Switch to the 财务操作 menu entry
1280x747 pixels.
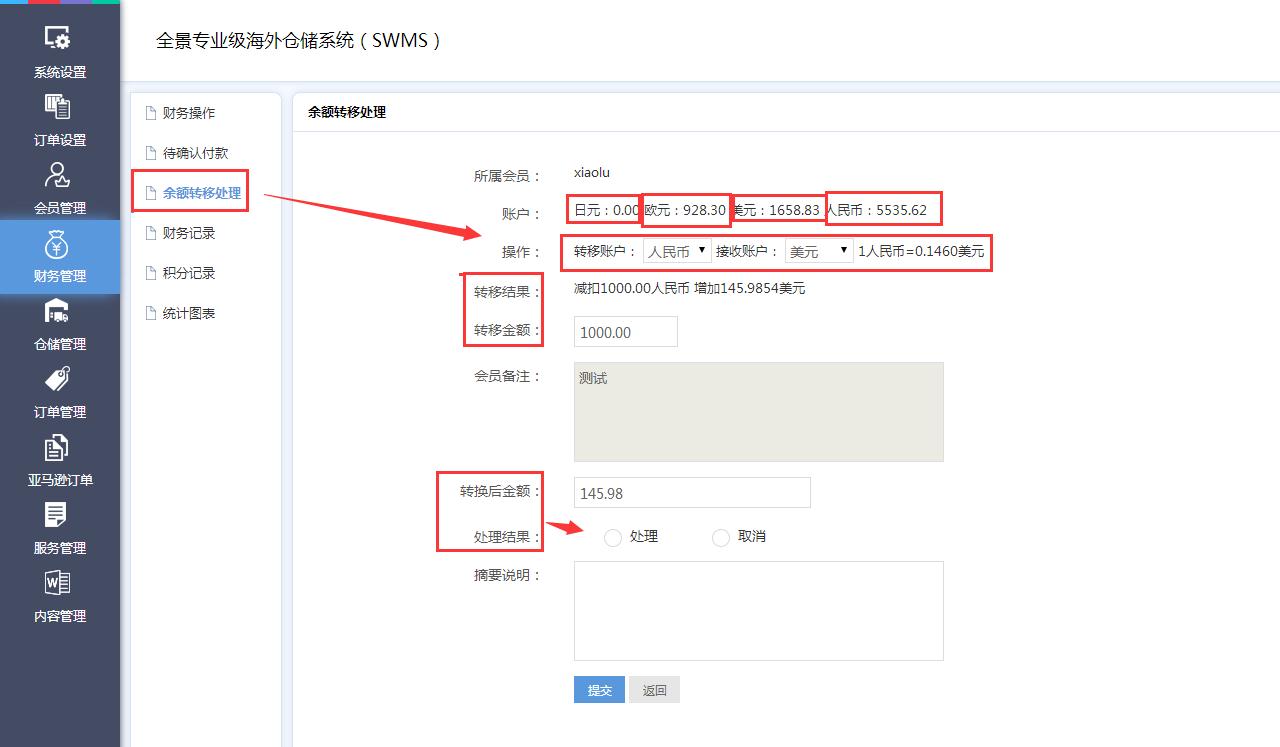[x=189, y=113]
